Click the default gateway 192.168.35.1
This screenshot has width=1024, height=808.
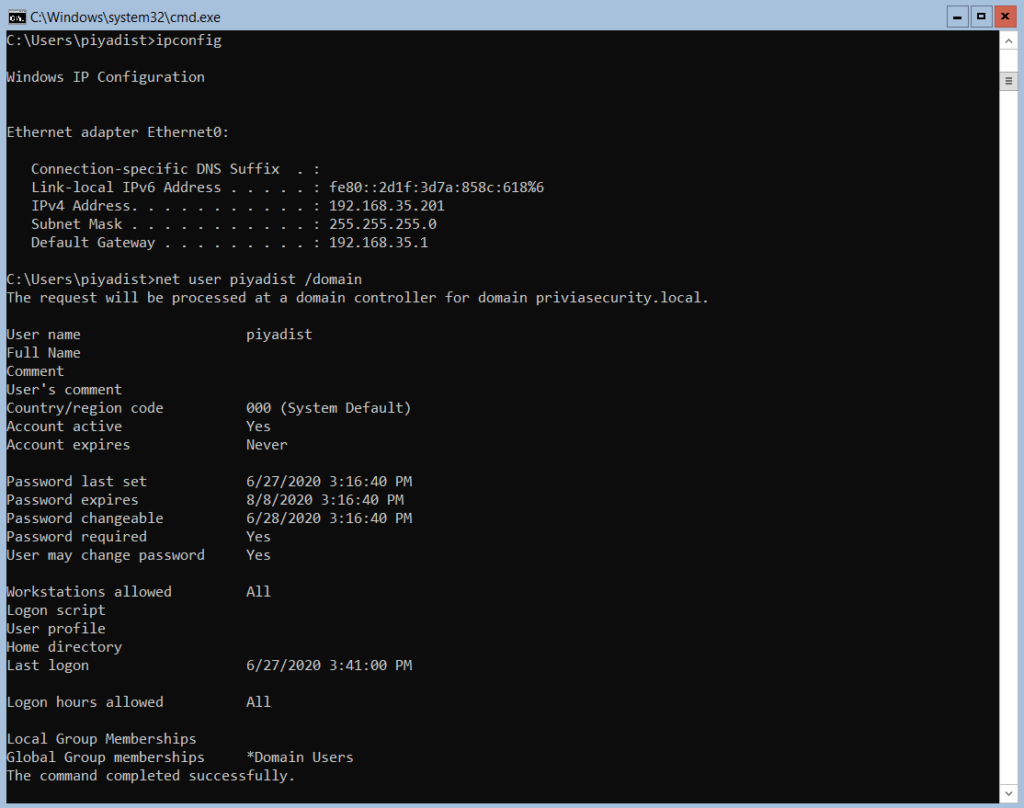[378, 242]
